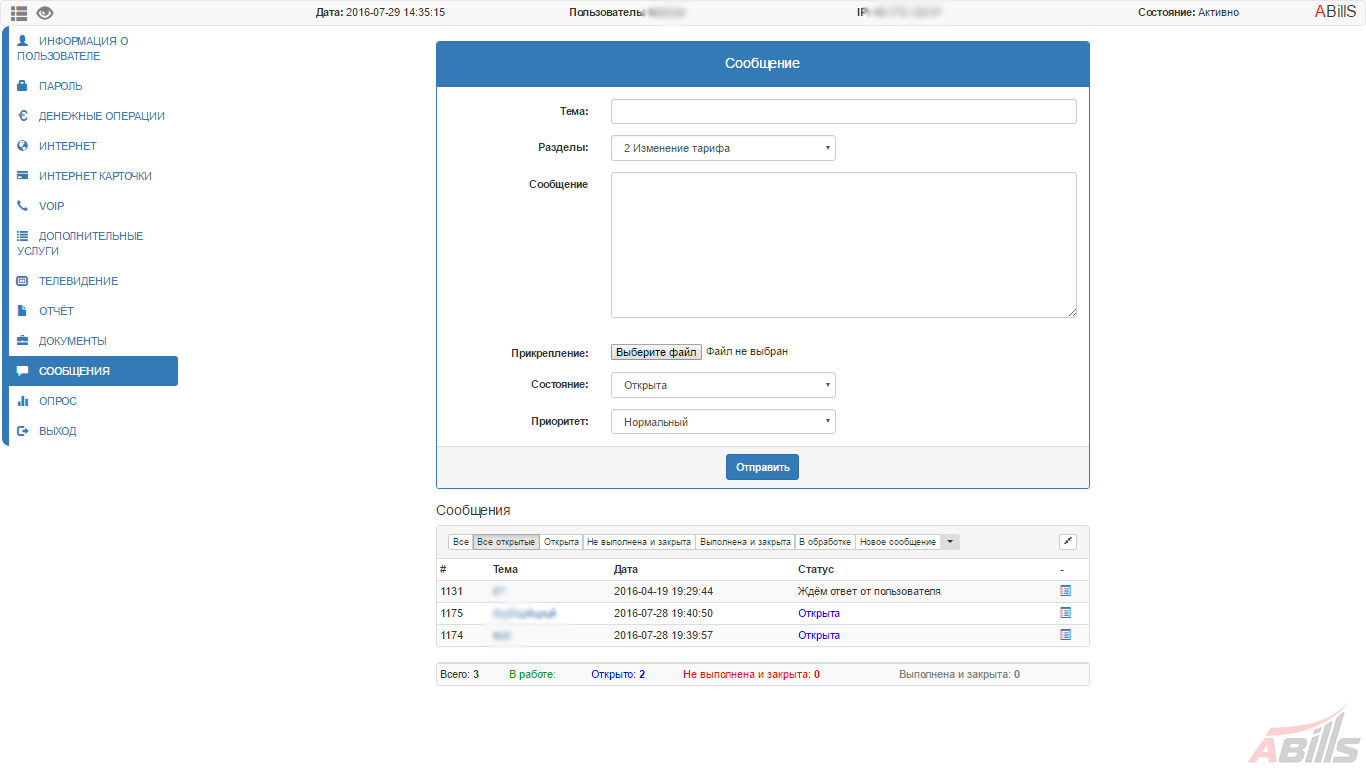The image size is (1366, 768).
Task: Click inside the Сообщение text area
Action: (844, 245)
